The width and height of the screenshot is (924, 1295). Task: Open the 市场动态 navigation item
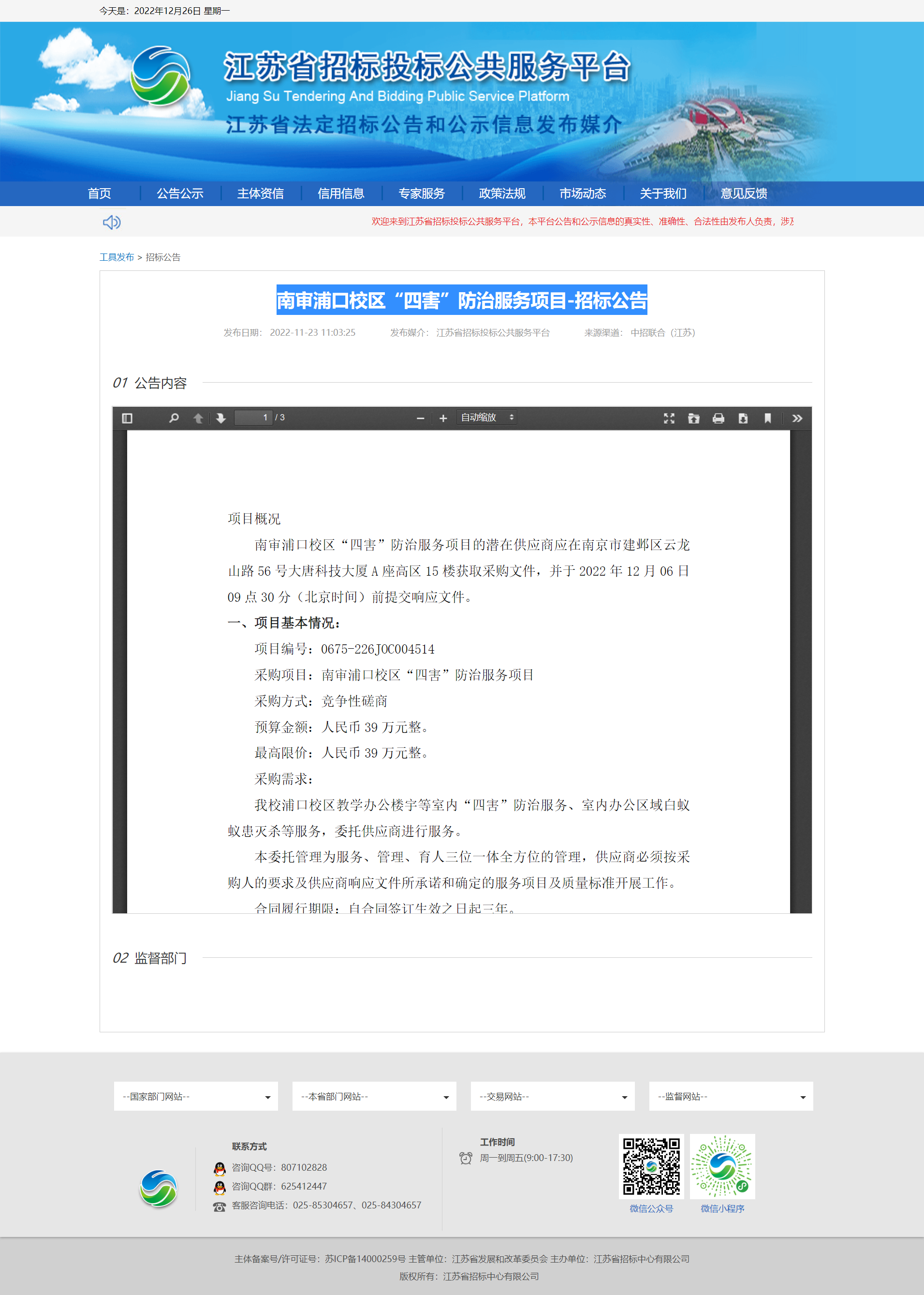583,194
